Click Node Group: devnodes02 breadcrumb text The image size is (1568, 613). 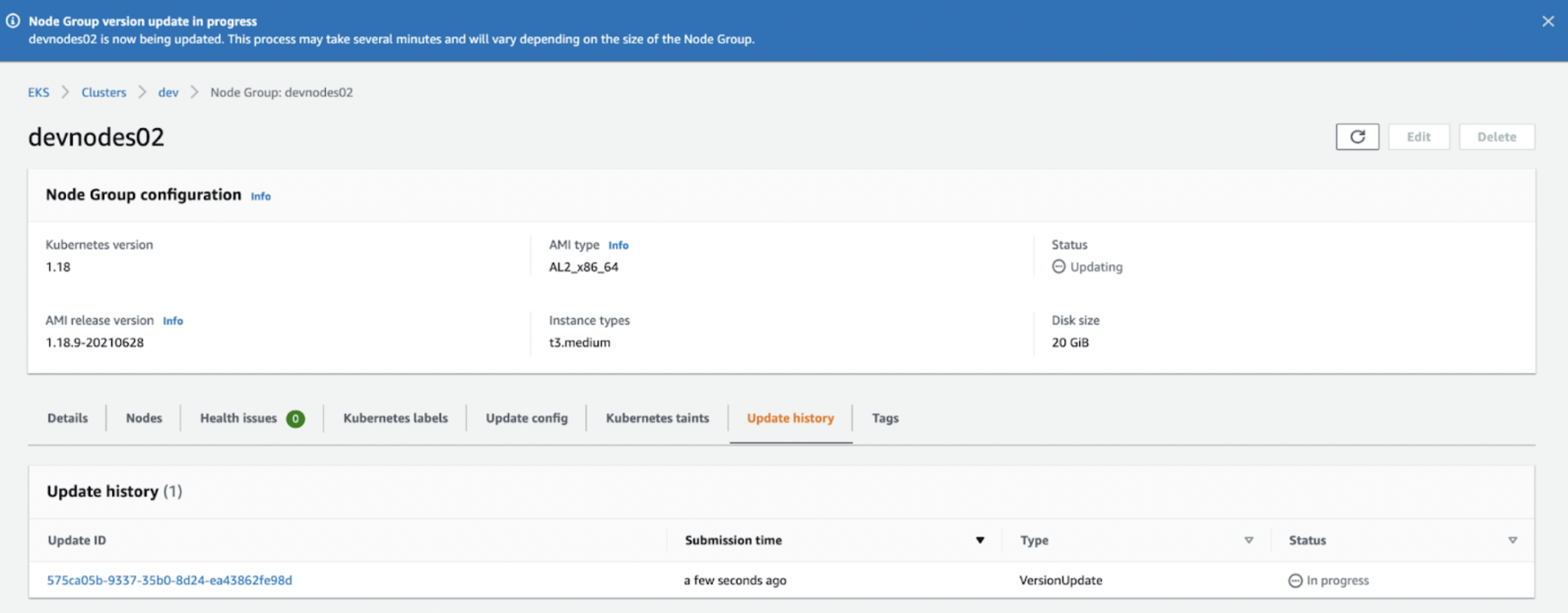pos(281,92)
